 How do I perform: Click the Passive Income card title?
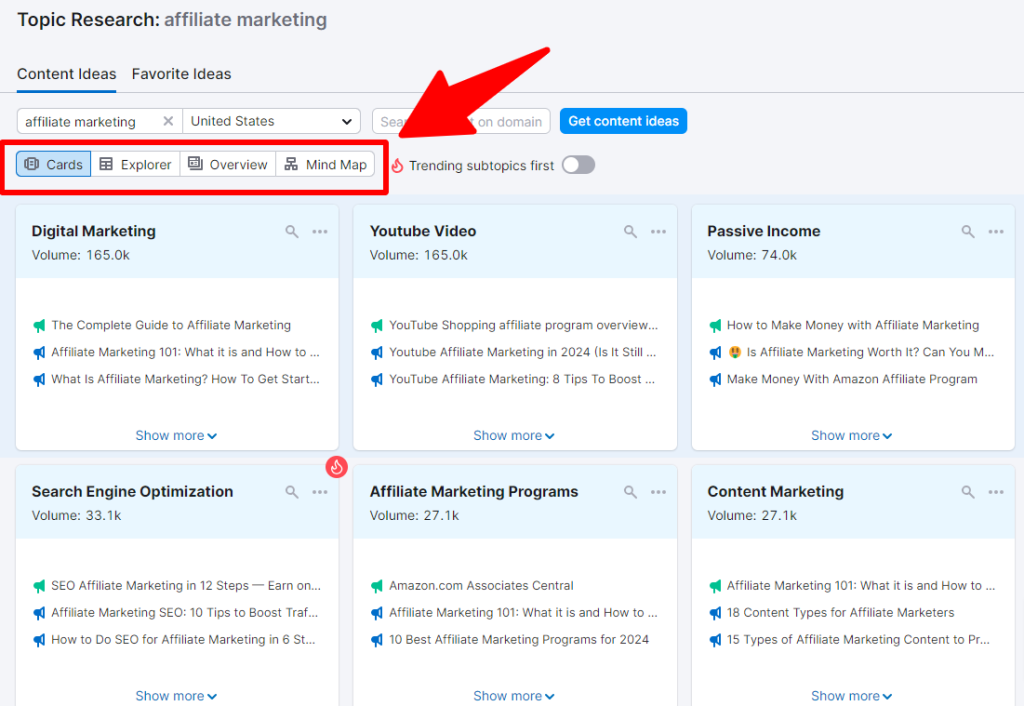click(763, 231)
